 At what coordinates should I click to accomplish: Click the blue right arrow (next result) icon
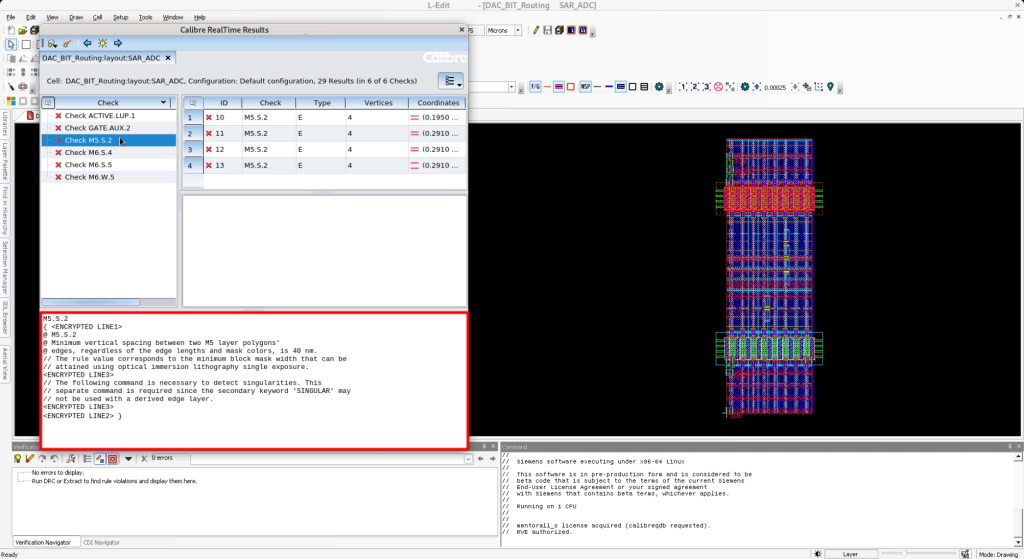tap(118, 43)
